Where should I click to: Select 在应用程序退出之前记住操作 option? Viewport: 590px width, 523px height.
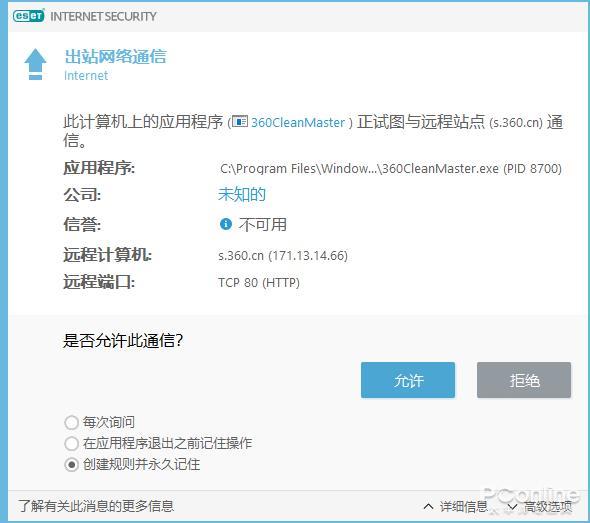(x=71, y=443)
